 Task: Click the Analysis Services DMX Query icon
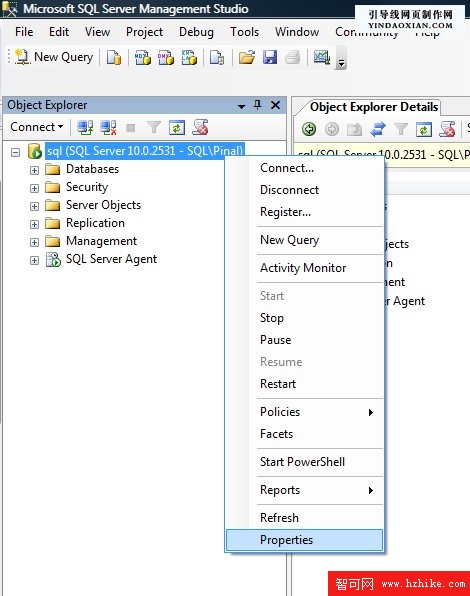coord(166,57)
